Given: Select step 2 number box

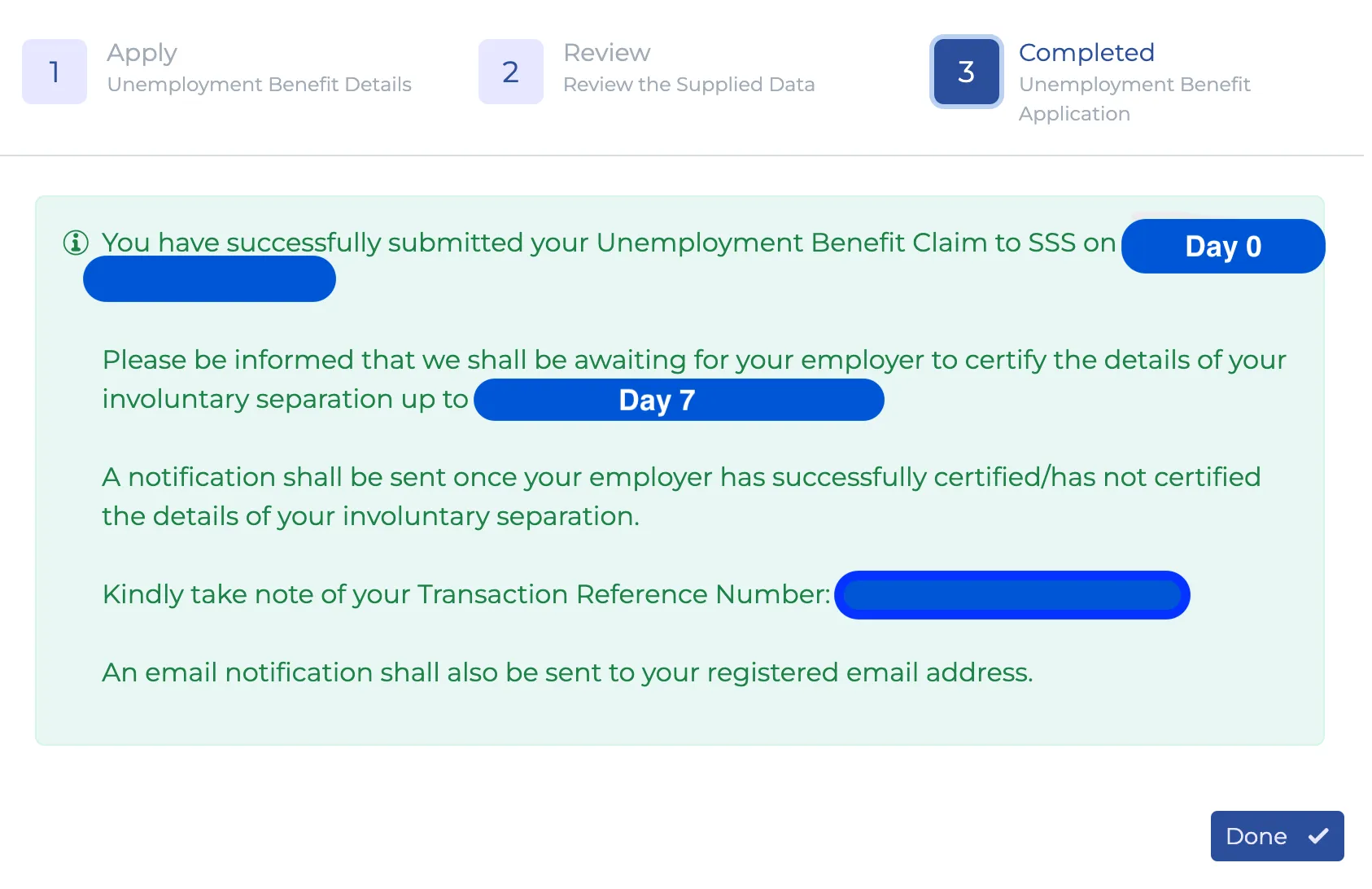Looking at the screenshot, I should (511, 72).
